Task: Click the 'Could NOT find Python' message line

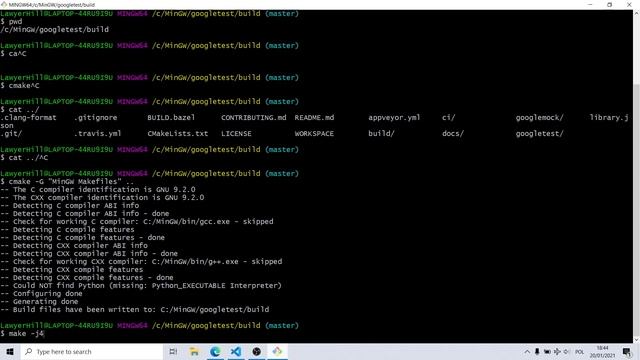Action: 141,285
